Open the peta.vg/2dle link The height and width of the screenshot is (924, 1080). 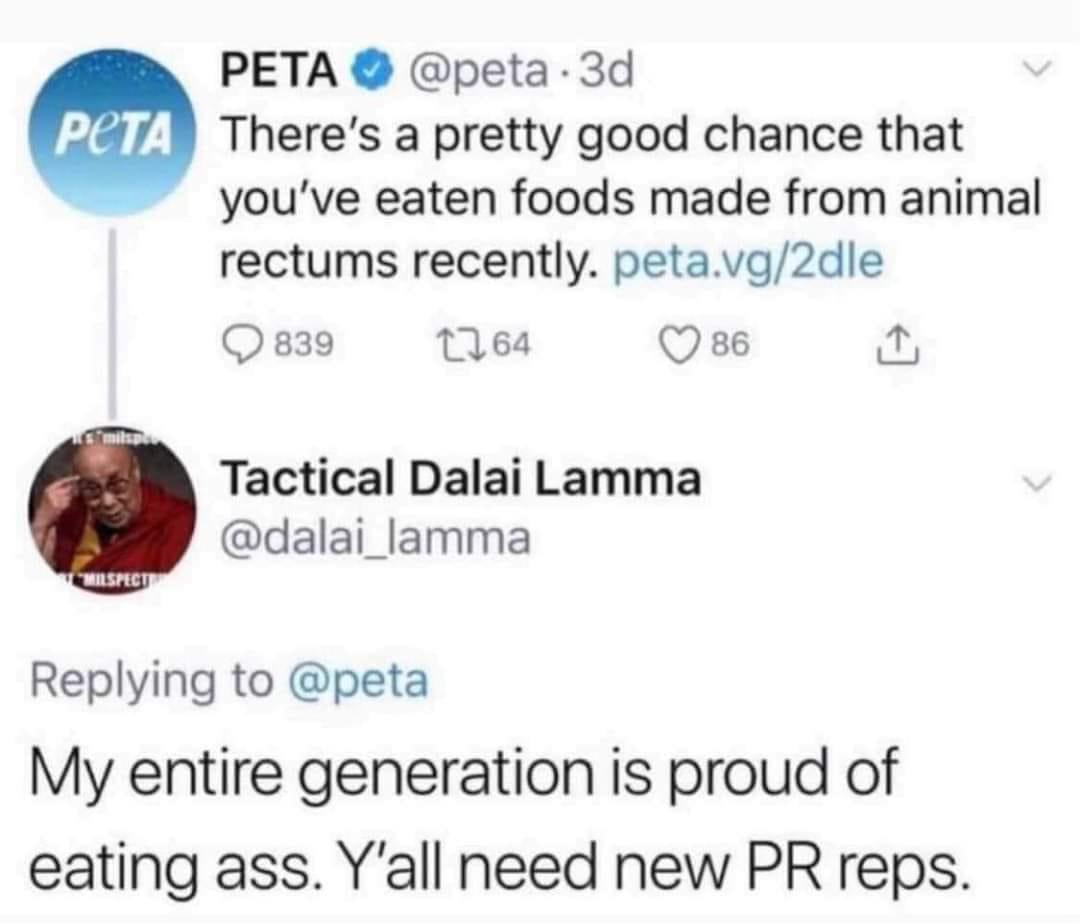point(746,261)
